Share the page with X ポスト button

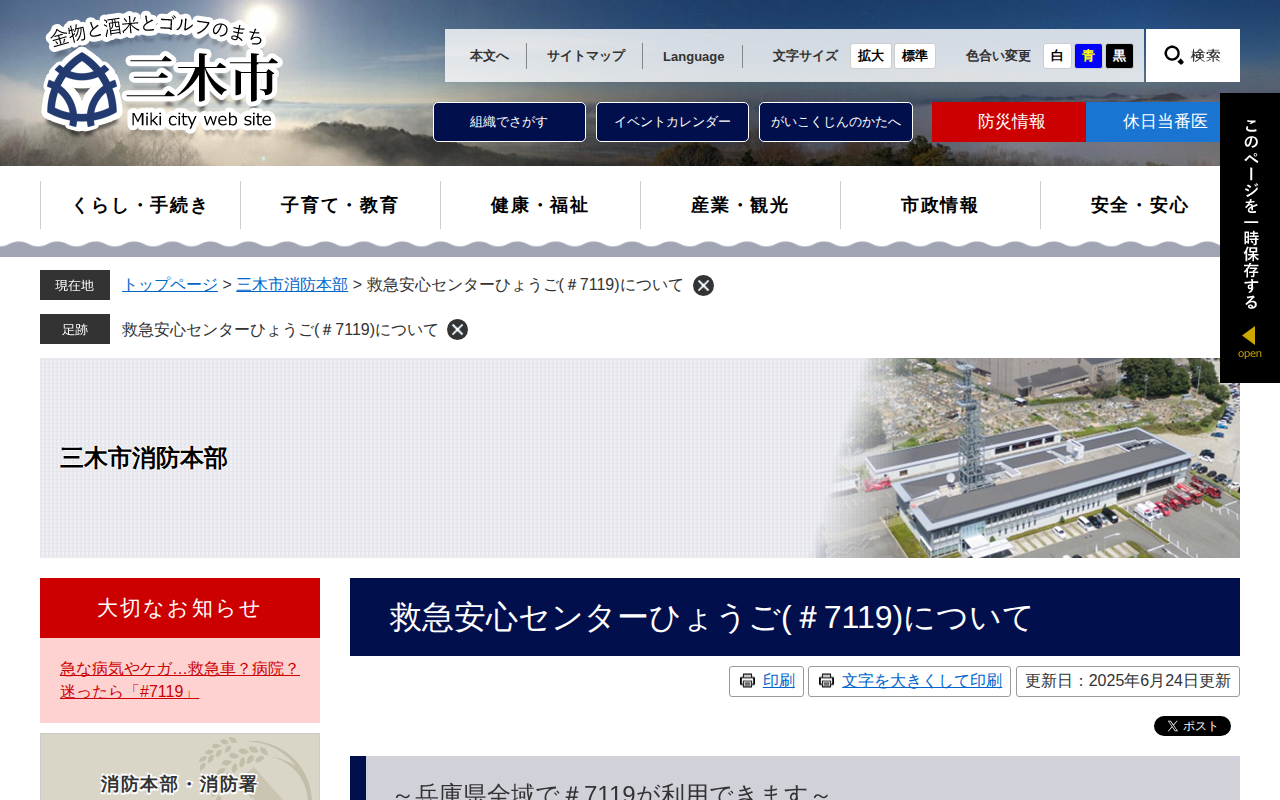click(x=1192, y=726)
